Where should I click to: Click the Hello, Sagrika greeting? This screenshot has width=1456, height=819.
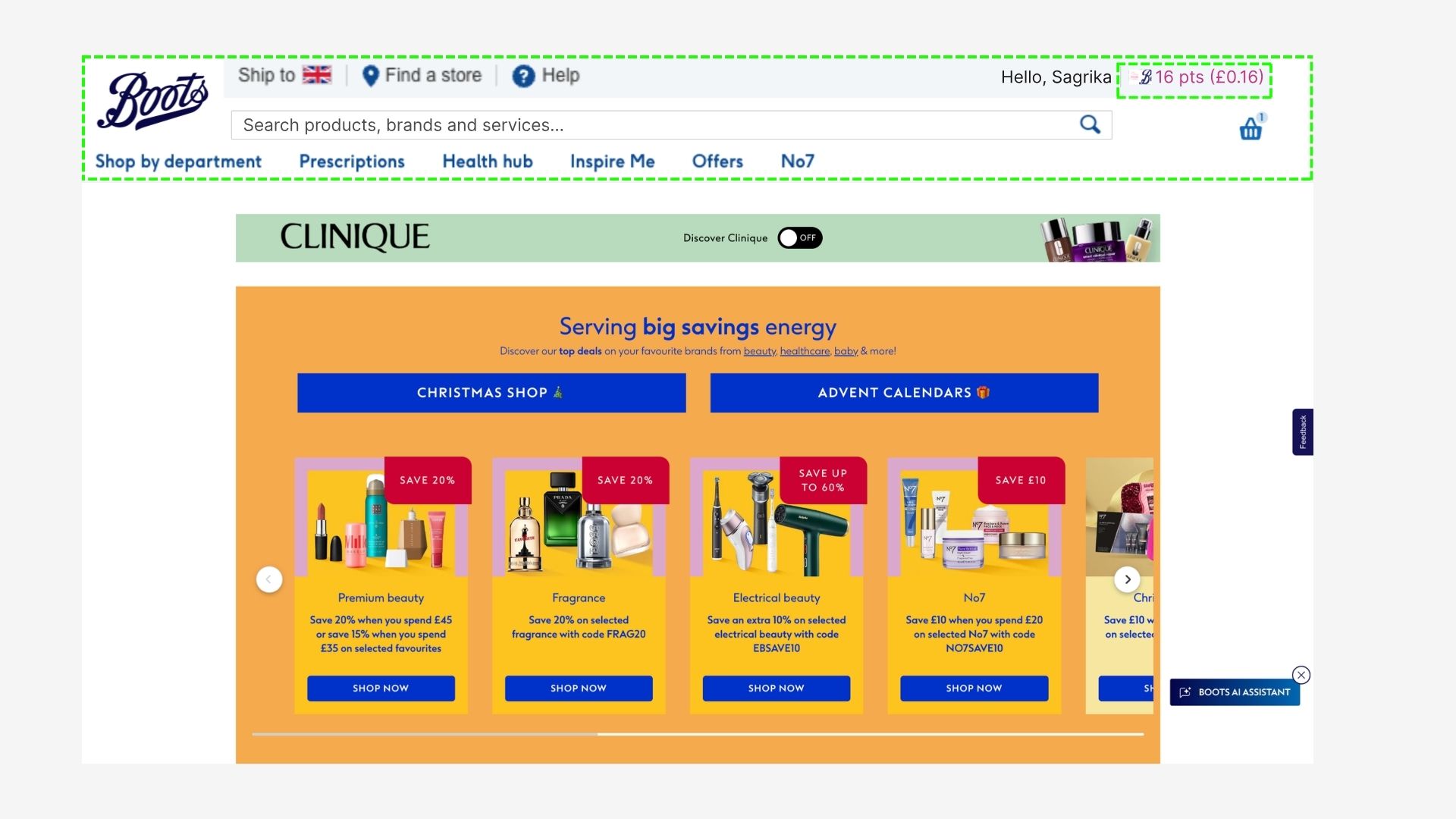(1056, 77)
